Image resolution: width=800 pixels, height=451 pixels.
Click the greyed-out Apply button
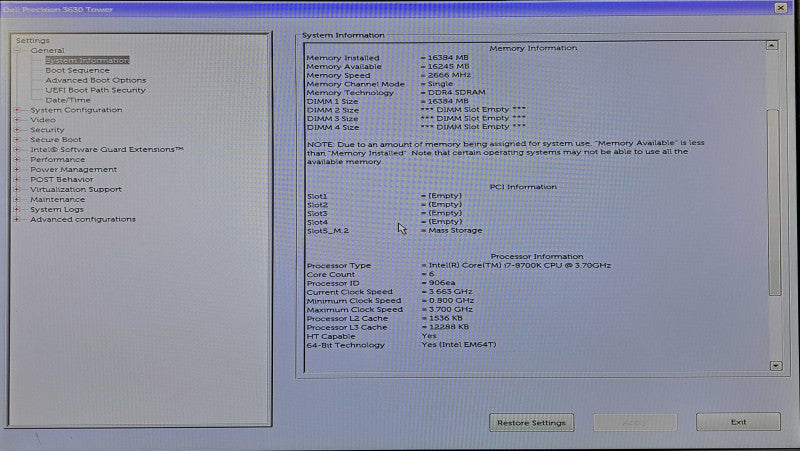(635, 422)
